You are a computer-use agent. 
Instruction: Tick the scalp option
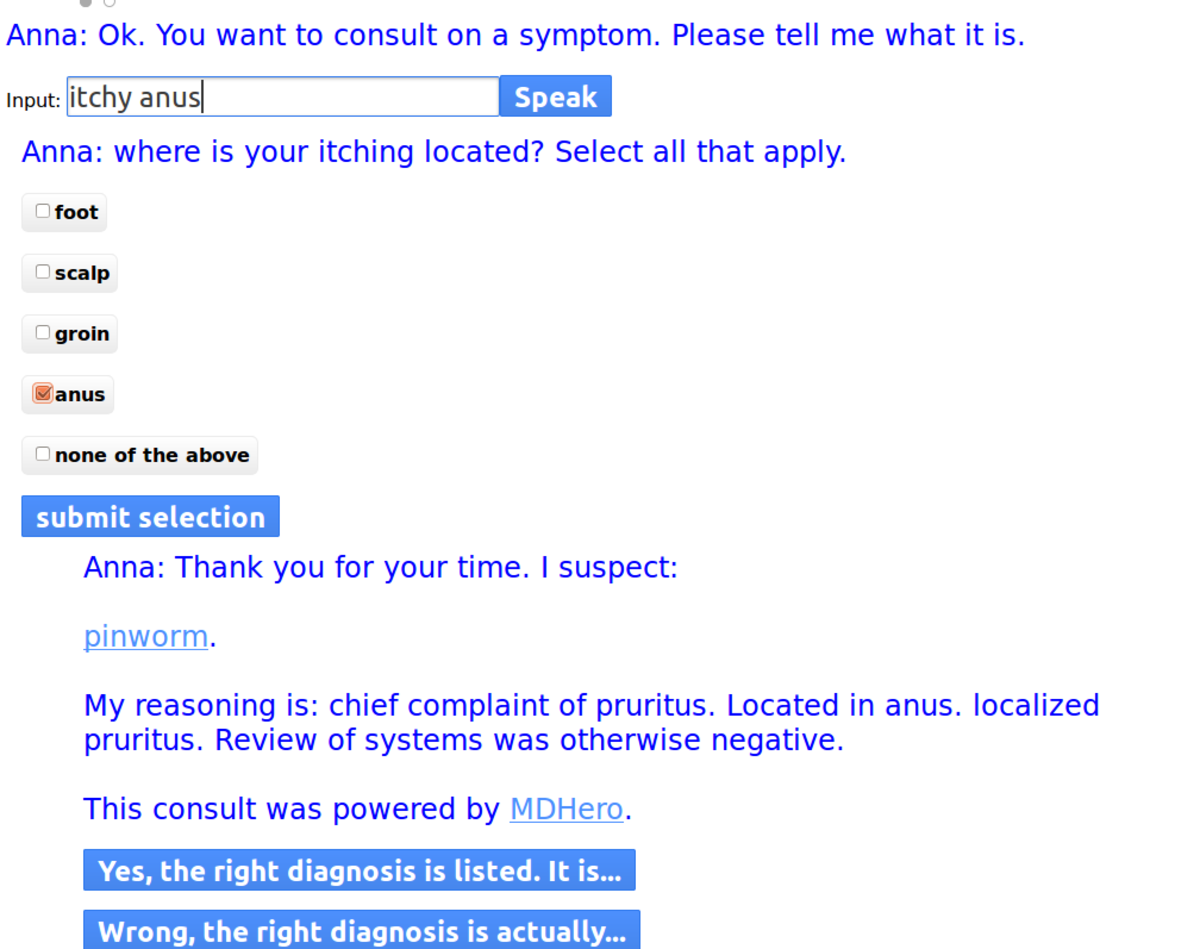click(43, 272)
